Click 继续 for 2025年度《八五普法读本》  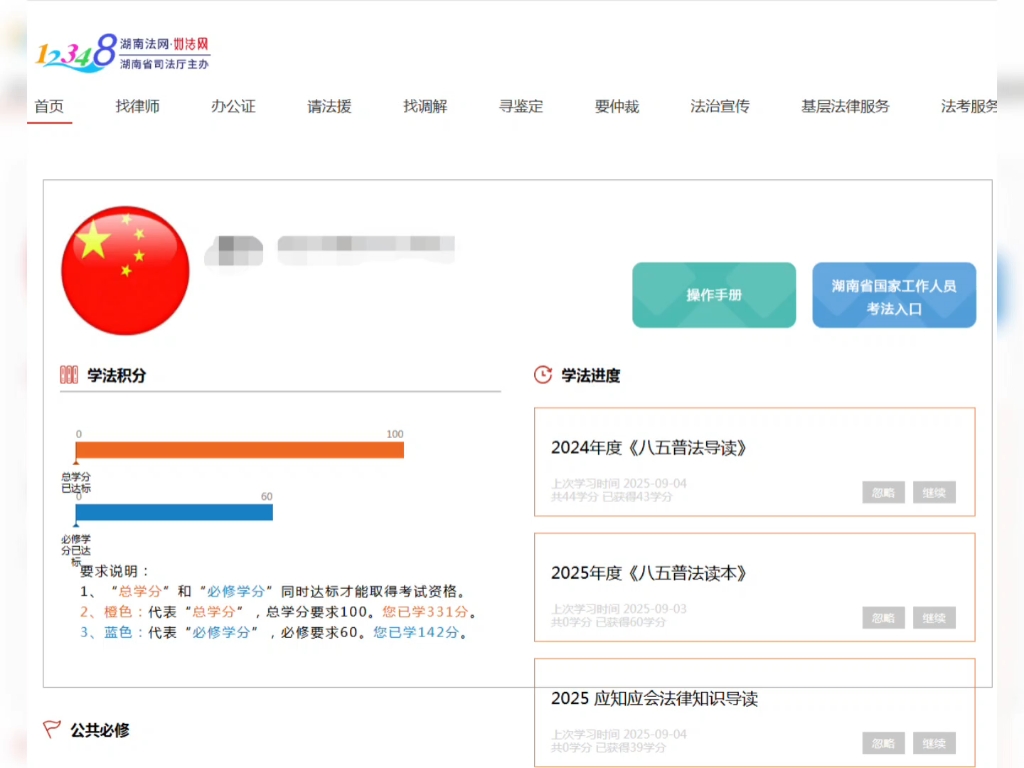pos(933,618)
